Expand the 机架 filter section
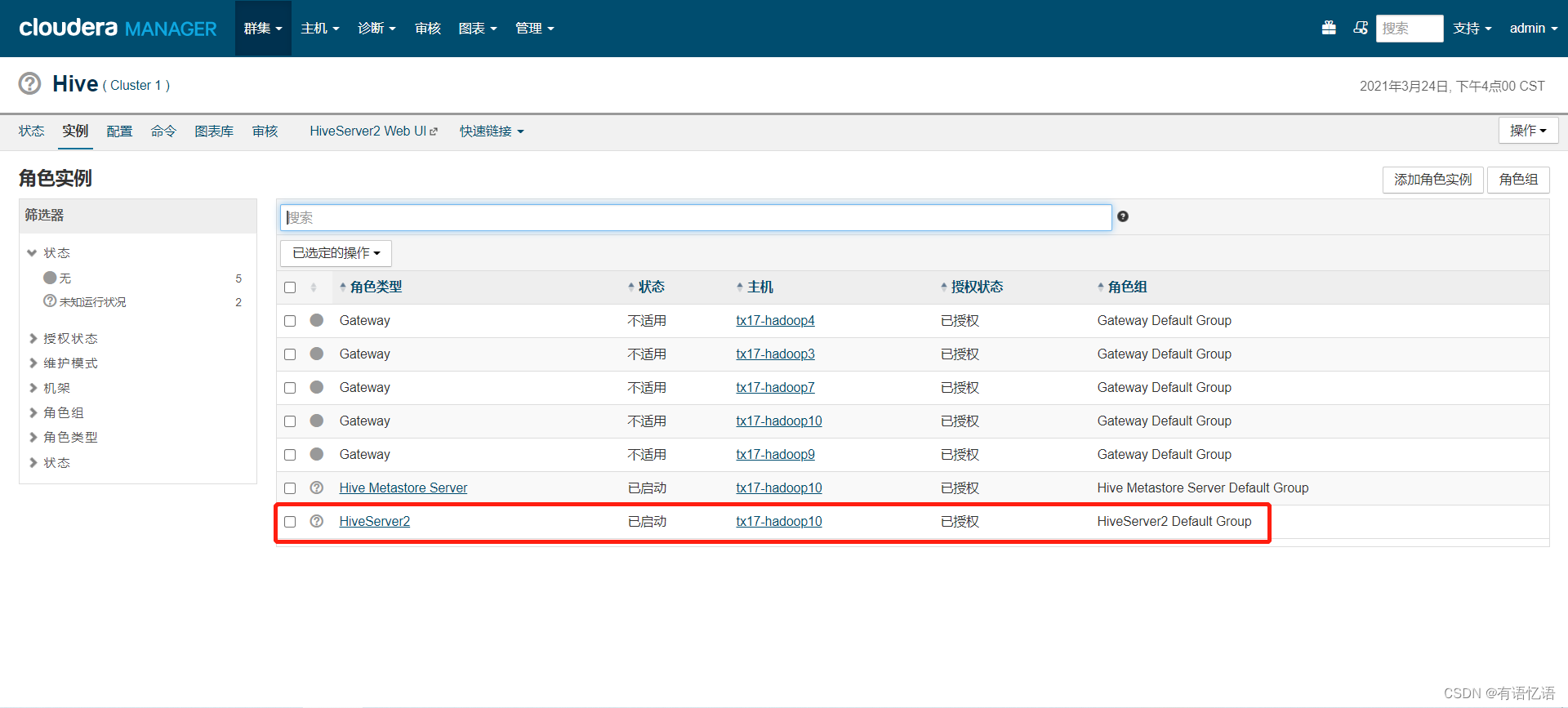The image size is (1568, 708). point(51,389)
